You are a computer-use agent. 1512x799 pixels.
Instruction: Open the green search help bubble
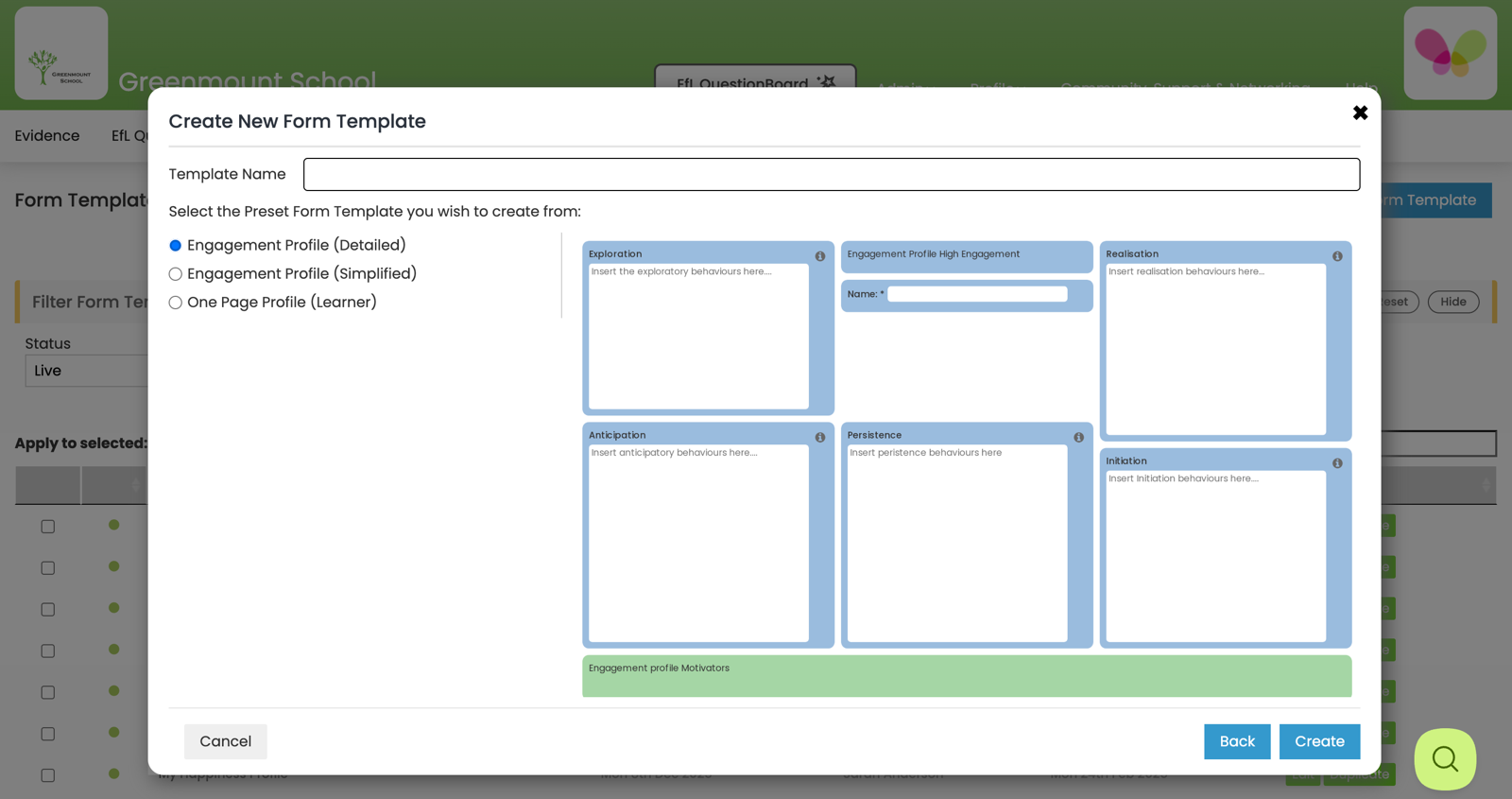1445,758
